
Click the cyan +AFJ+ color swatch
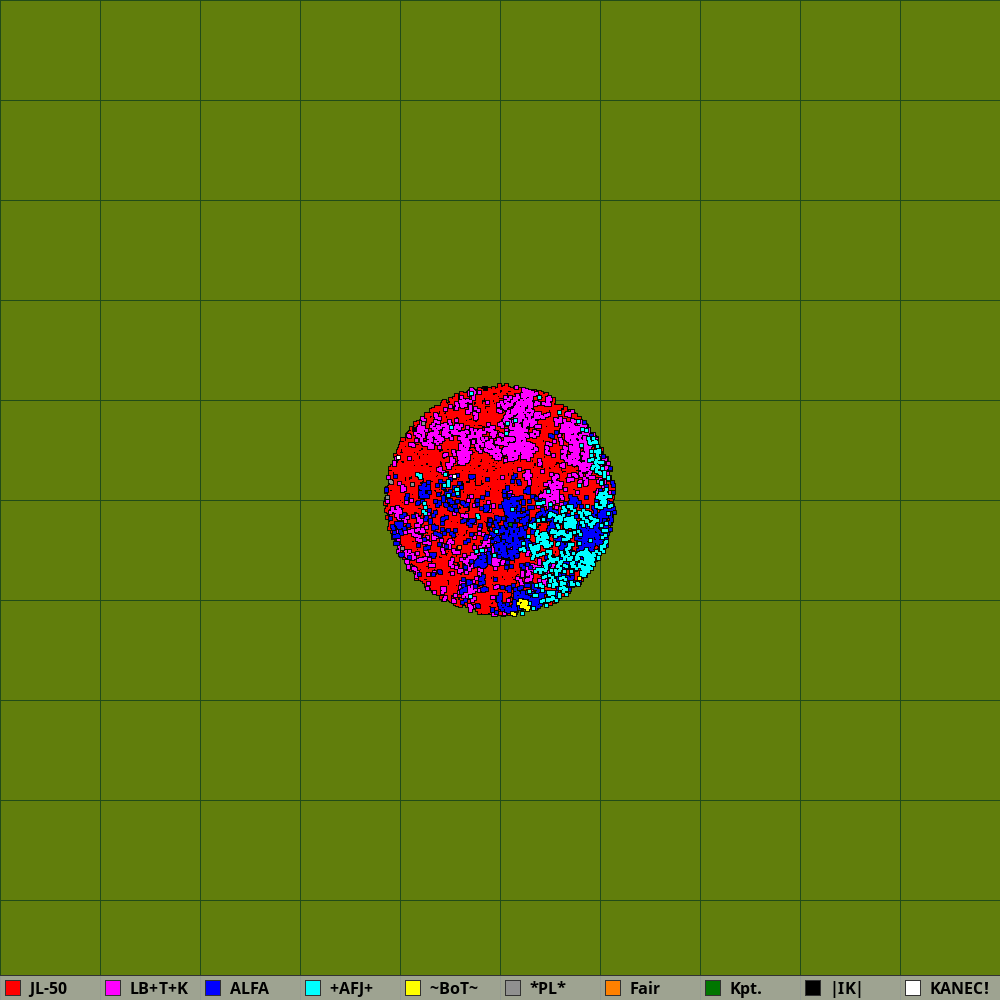[x=313, y=988]
